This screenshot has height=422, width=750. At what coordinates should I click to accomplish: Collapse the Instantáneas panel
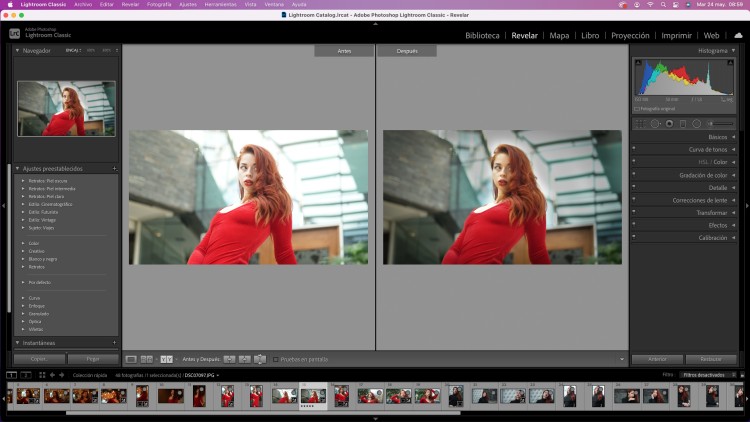18,343
